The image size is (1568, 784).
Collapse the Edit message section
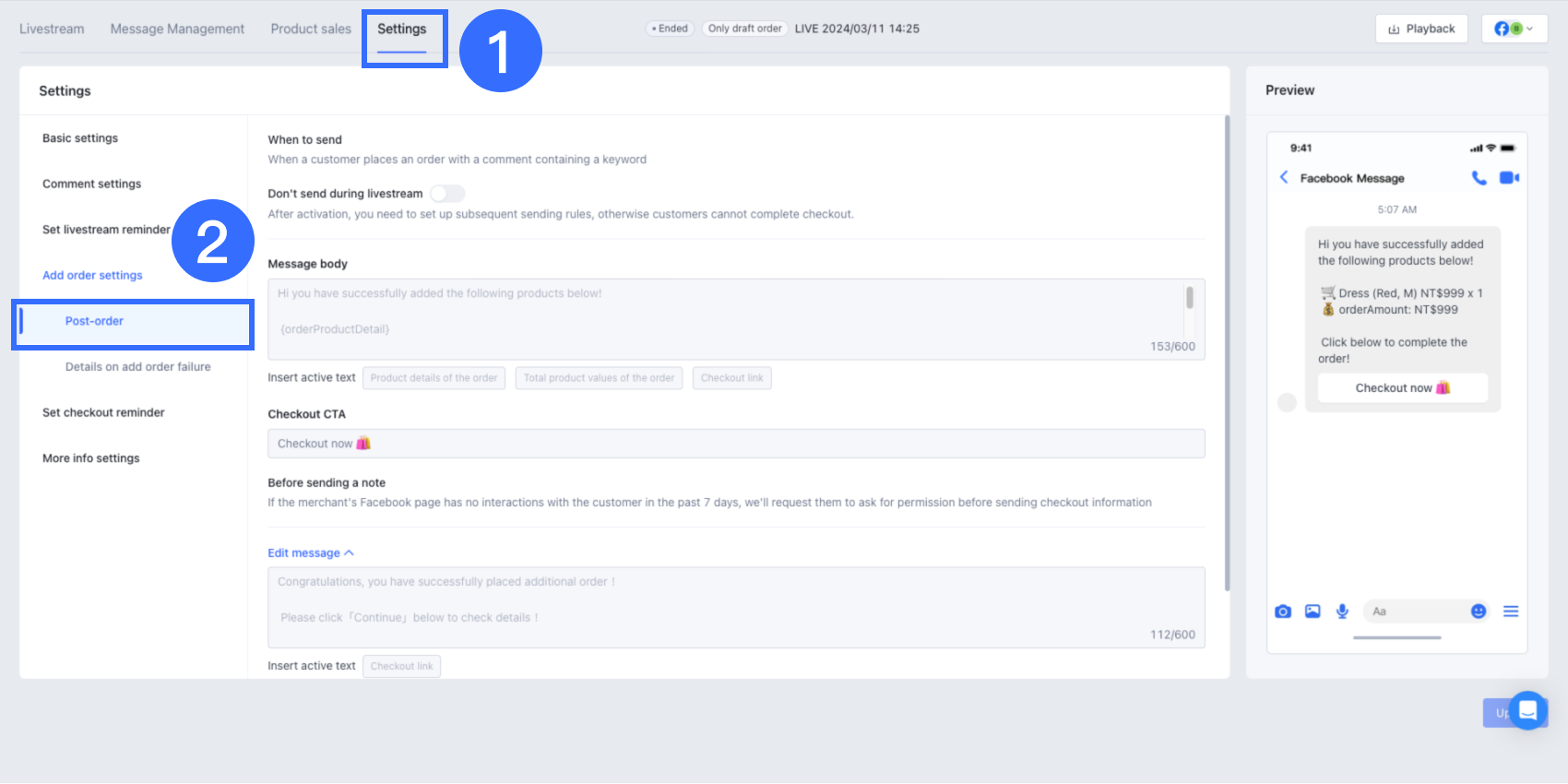click(311, 553)
